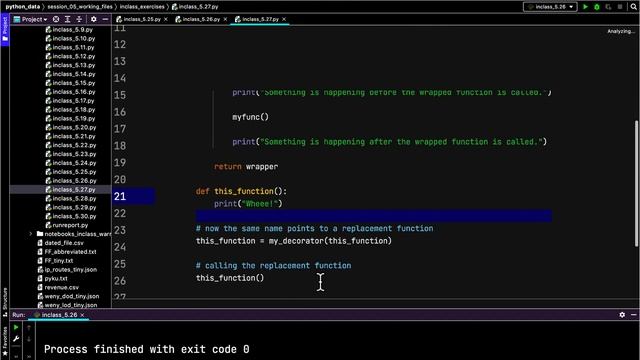The width and height of the screenshot is (640, 360).
Task: Click Run with Coverage icon in toolbar
Action: click(608, 7)
